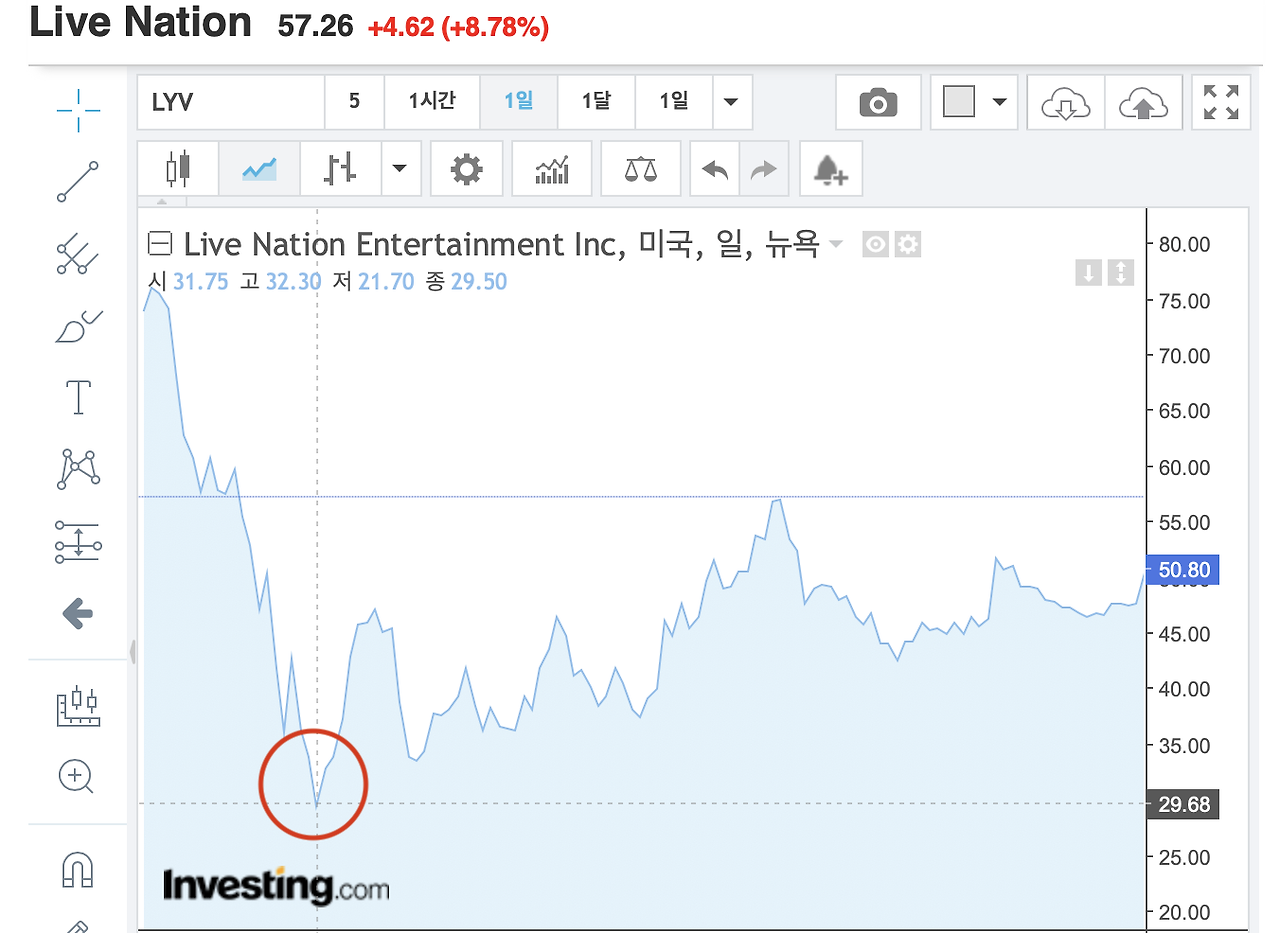
Task: Save chart layout via cloud upload
Action: click(1143, 102)
